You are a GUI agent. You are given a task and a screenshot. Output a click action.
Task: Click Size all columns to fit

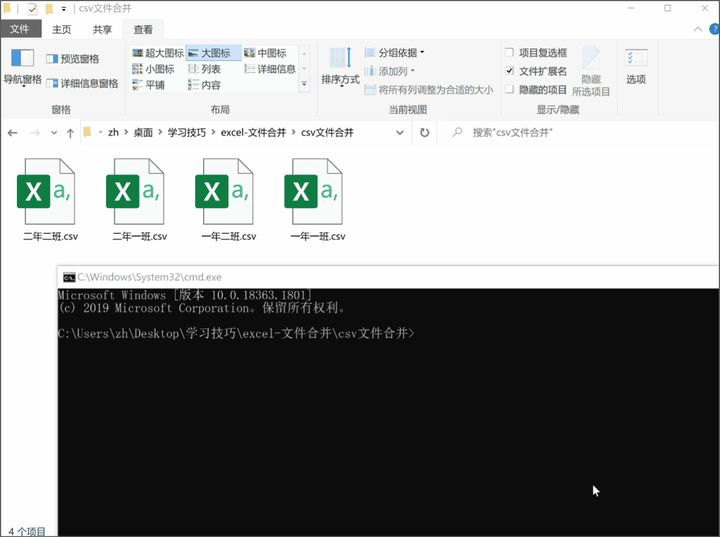[x=429, y=90]
